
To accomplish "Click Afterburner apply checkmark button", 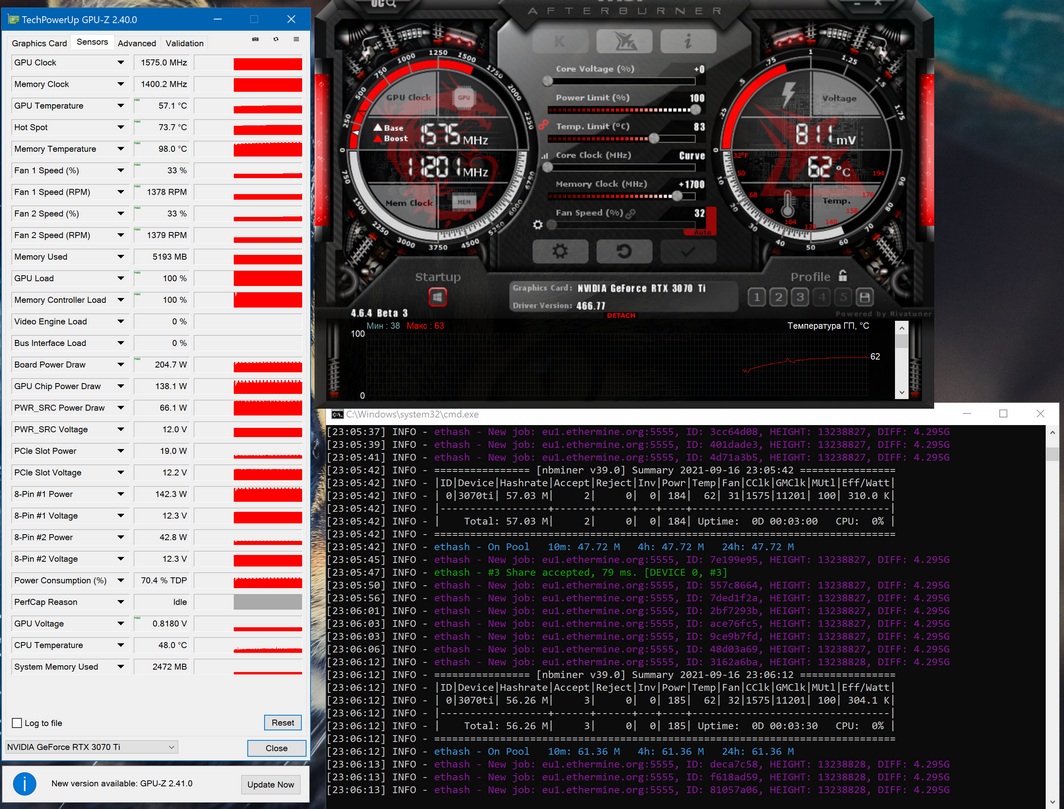I will 687,251.
